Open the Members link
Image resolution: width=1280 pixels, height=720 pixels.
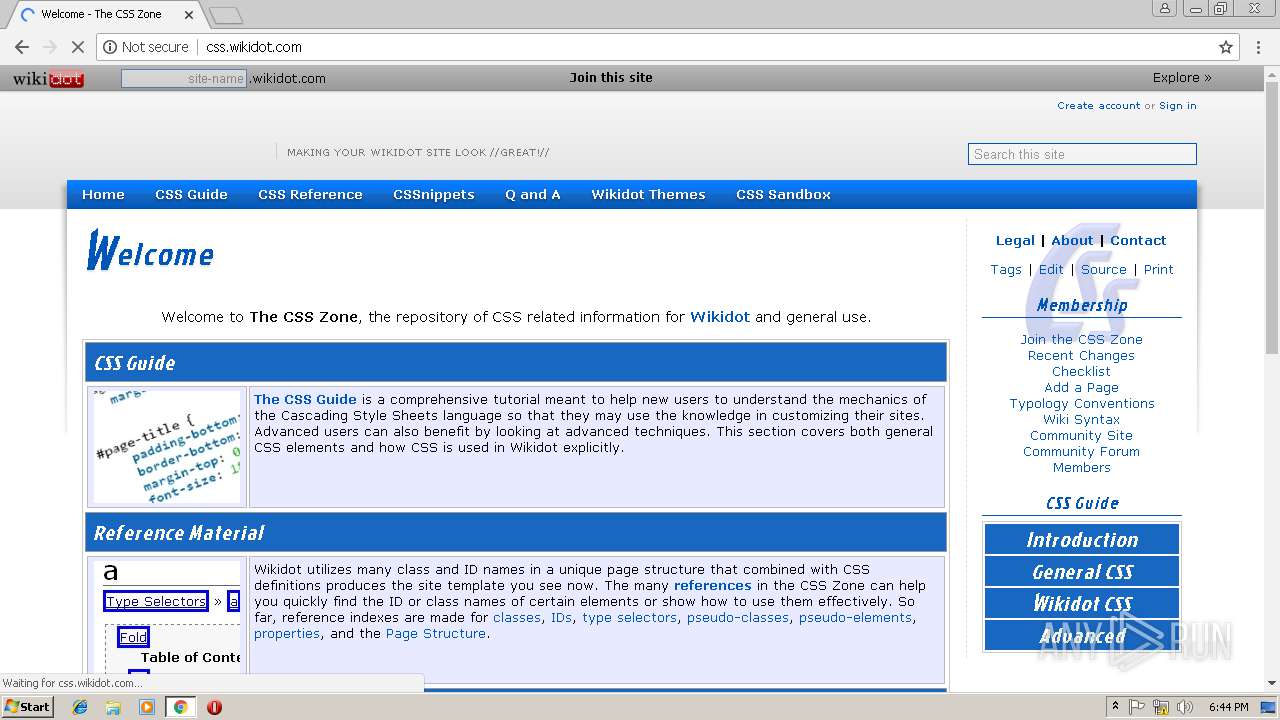point(1081,467)
